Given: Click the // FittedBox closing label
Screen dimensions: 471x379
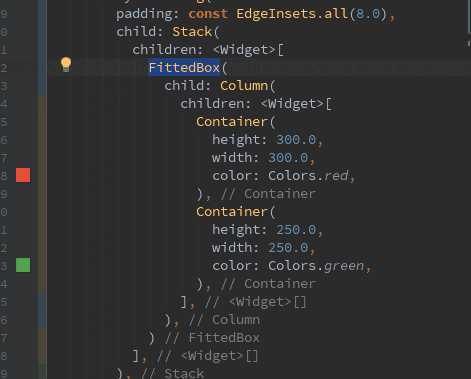Looking at the screenshot, I should [x=212, y=338].
